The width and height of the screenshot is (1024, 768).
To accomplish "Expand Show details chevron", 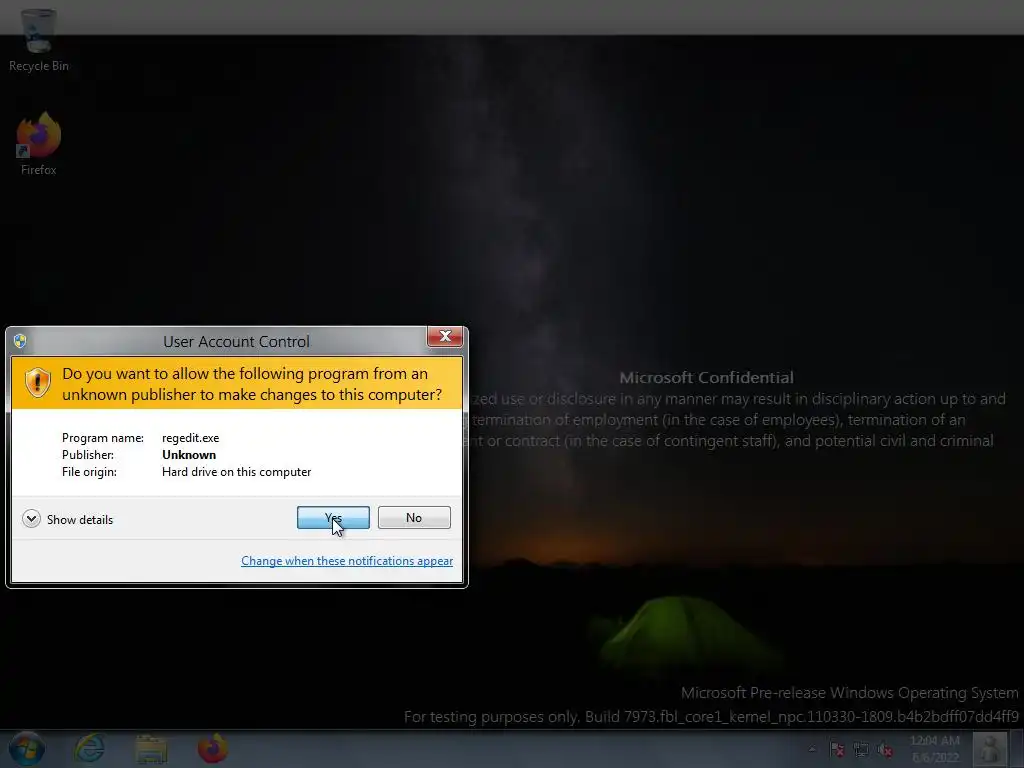I will pos(31,519).
